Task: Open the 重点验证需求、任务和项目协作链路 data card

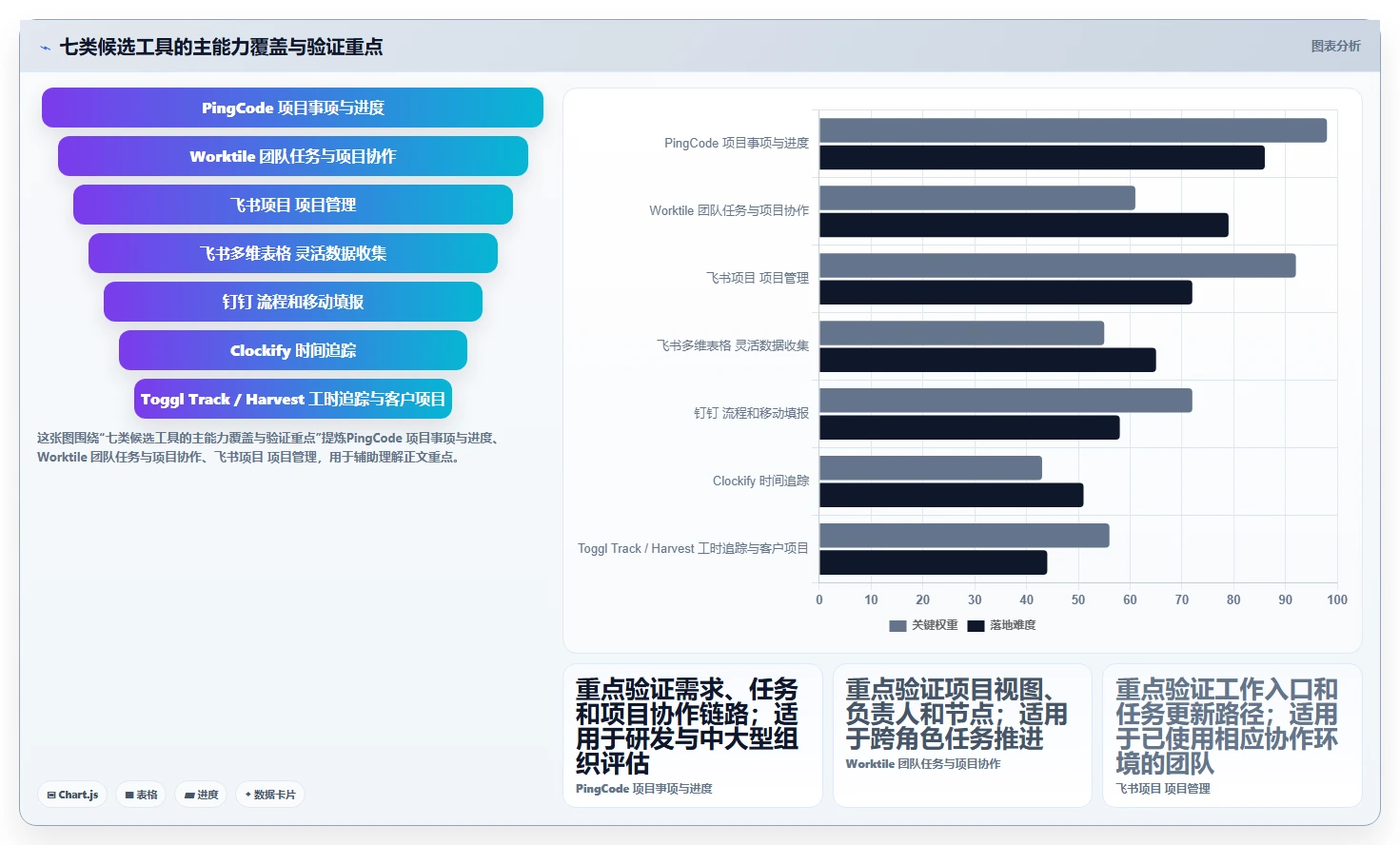Action: 693,736
